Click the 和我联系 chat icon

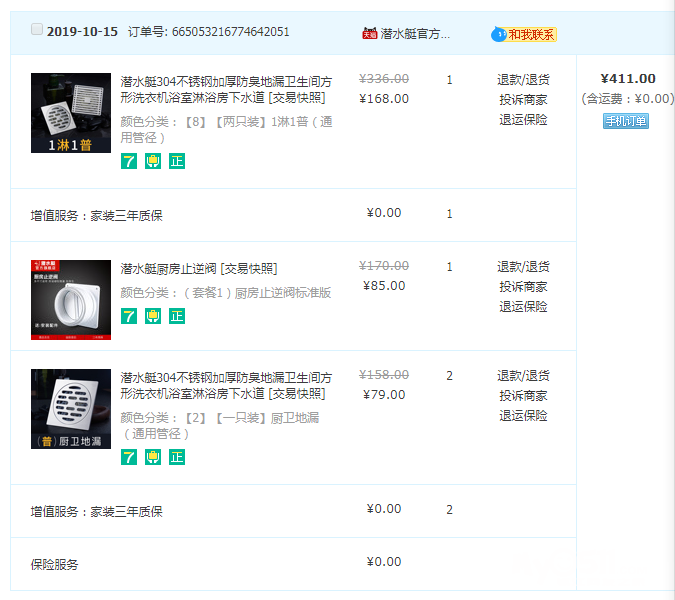click(524, 34)
